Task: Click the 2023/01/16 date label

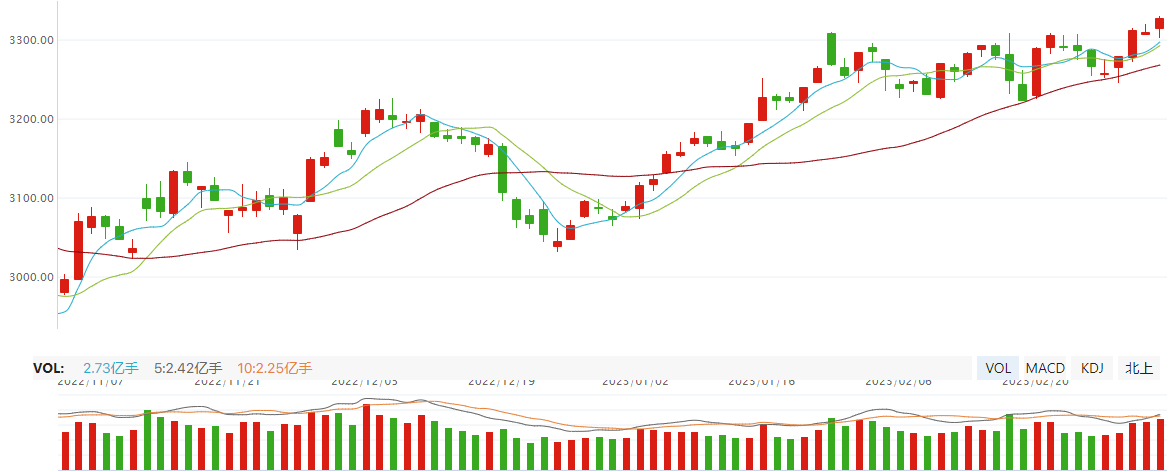Action: (761, 381)
